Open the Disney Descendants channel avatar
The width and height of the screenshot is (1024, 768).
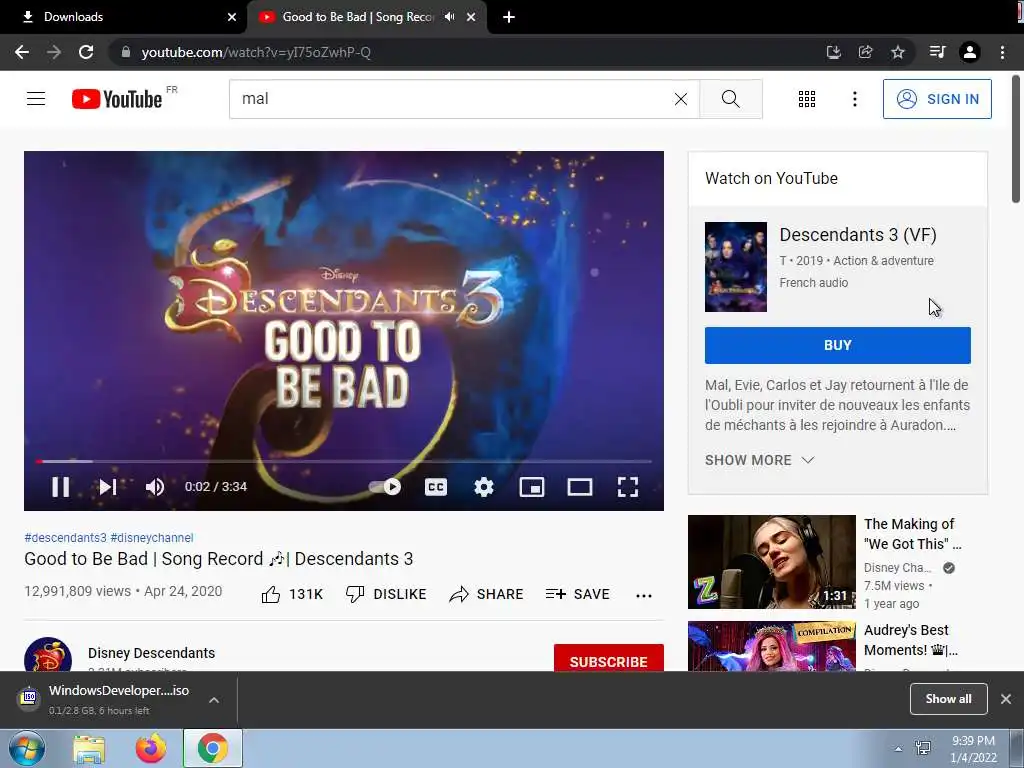click(48, 654)
